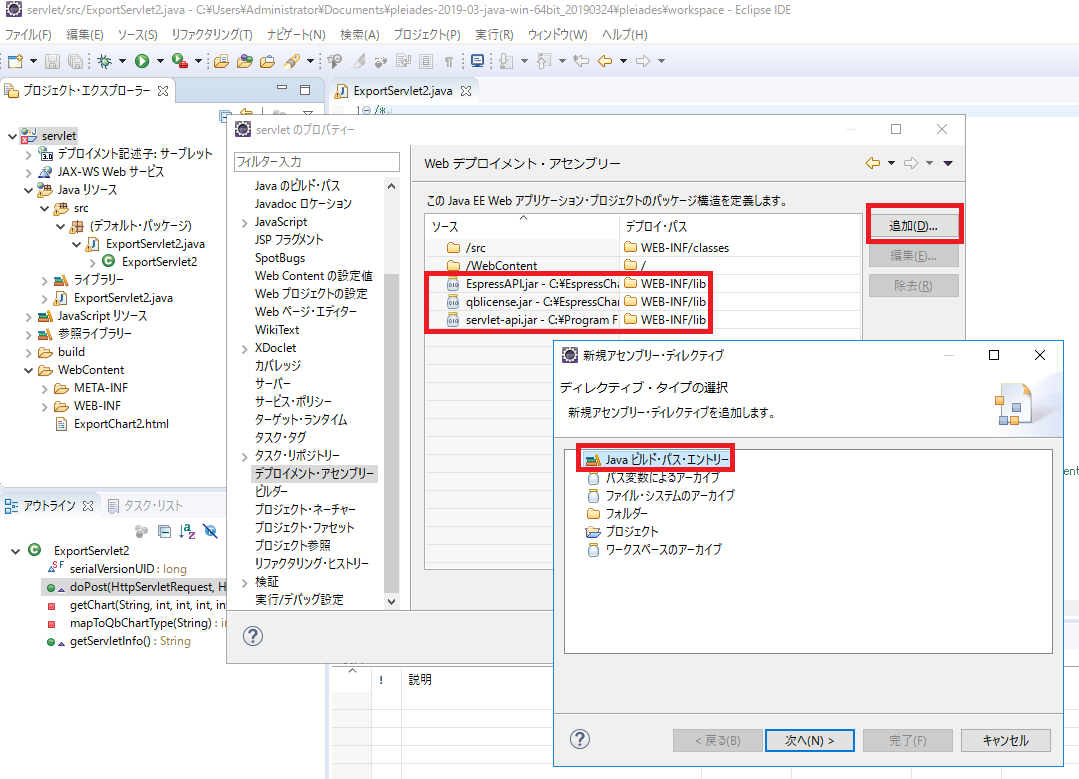Open the Run dropdown arrow next to play icon
The width and height of the screenshot is (1079, 779).
click(159, 62)
